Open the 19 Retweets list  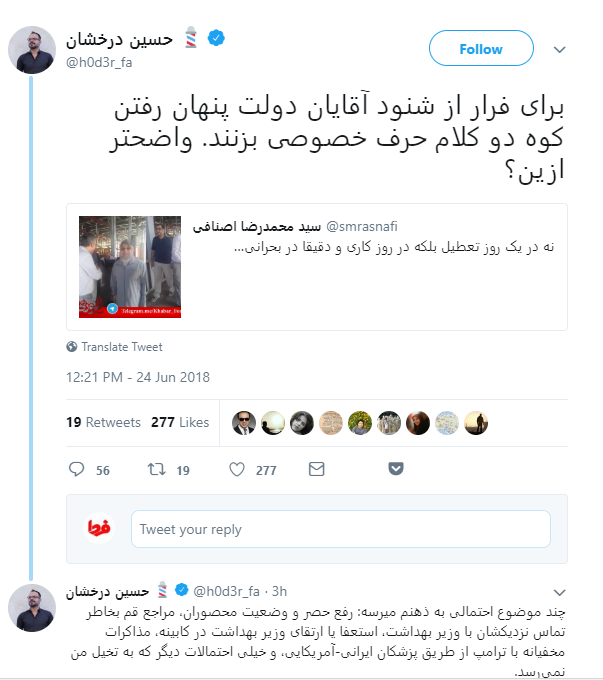[103, 422]
